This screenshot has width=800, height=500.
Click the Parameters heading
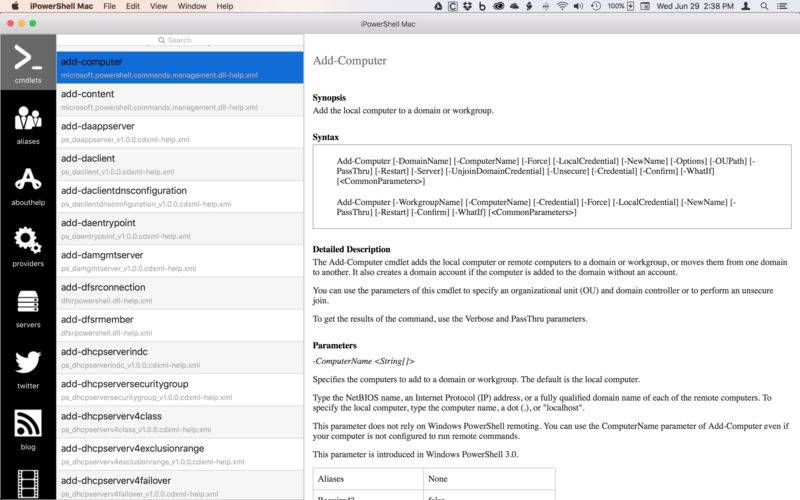pos(334,345)
